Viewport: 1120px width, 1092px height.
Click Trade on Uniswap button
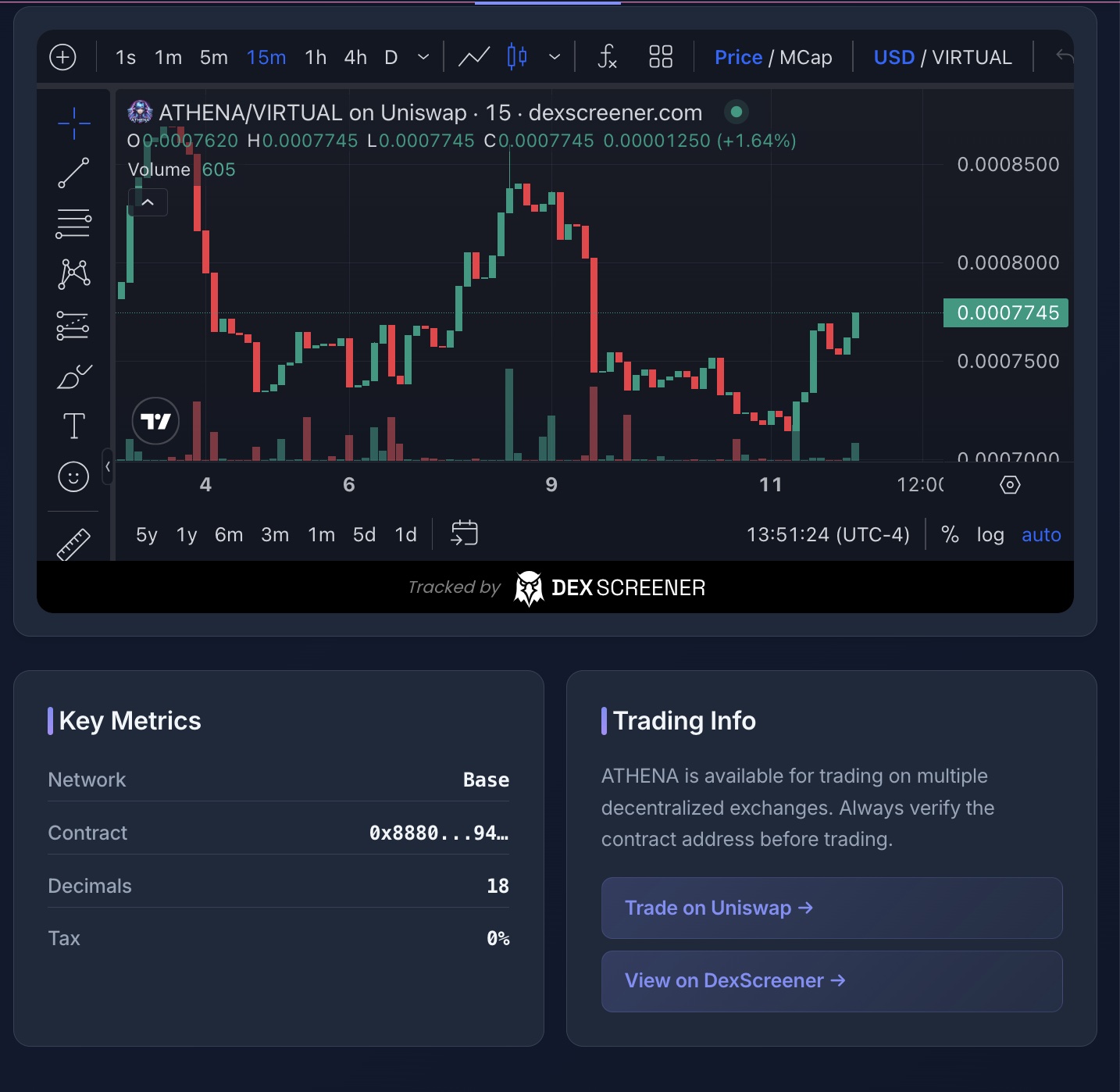click(831, 908)
